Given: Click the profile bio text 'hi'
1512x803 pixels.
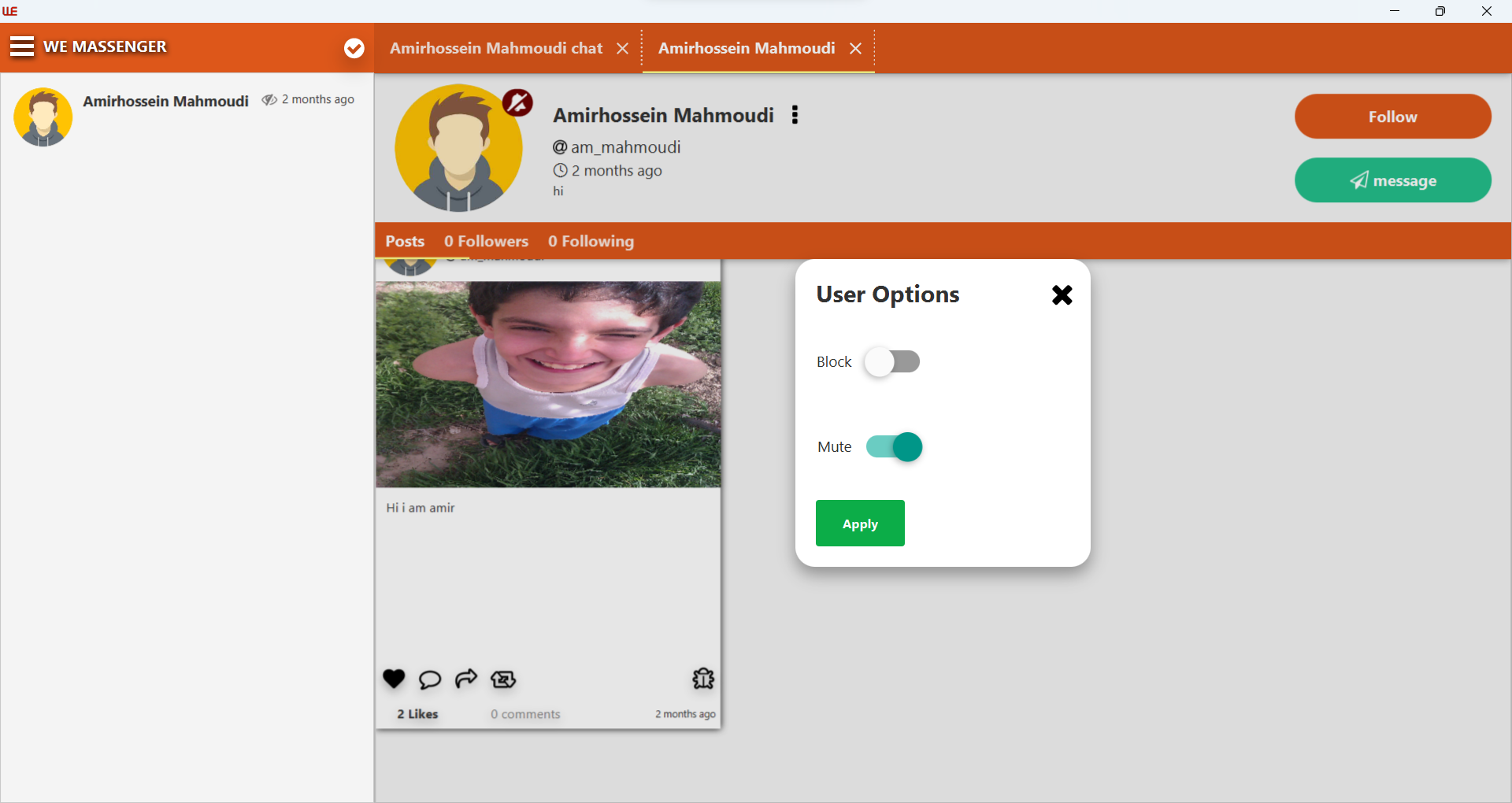Looking at the screenshot, I should (558, 191).
